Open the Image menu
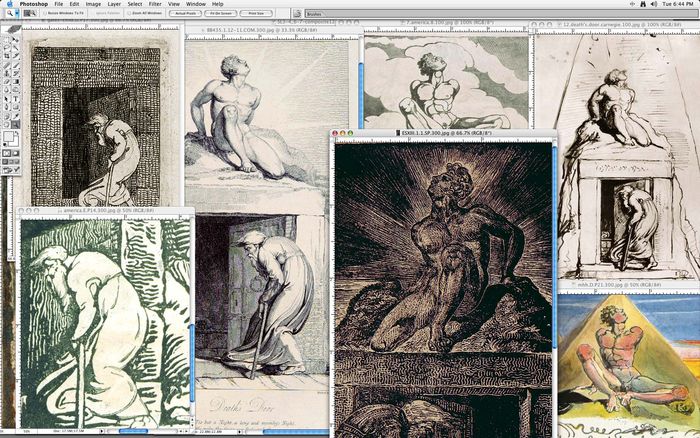Screen dimensions: 700x438 (x=93, y=4)
